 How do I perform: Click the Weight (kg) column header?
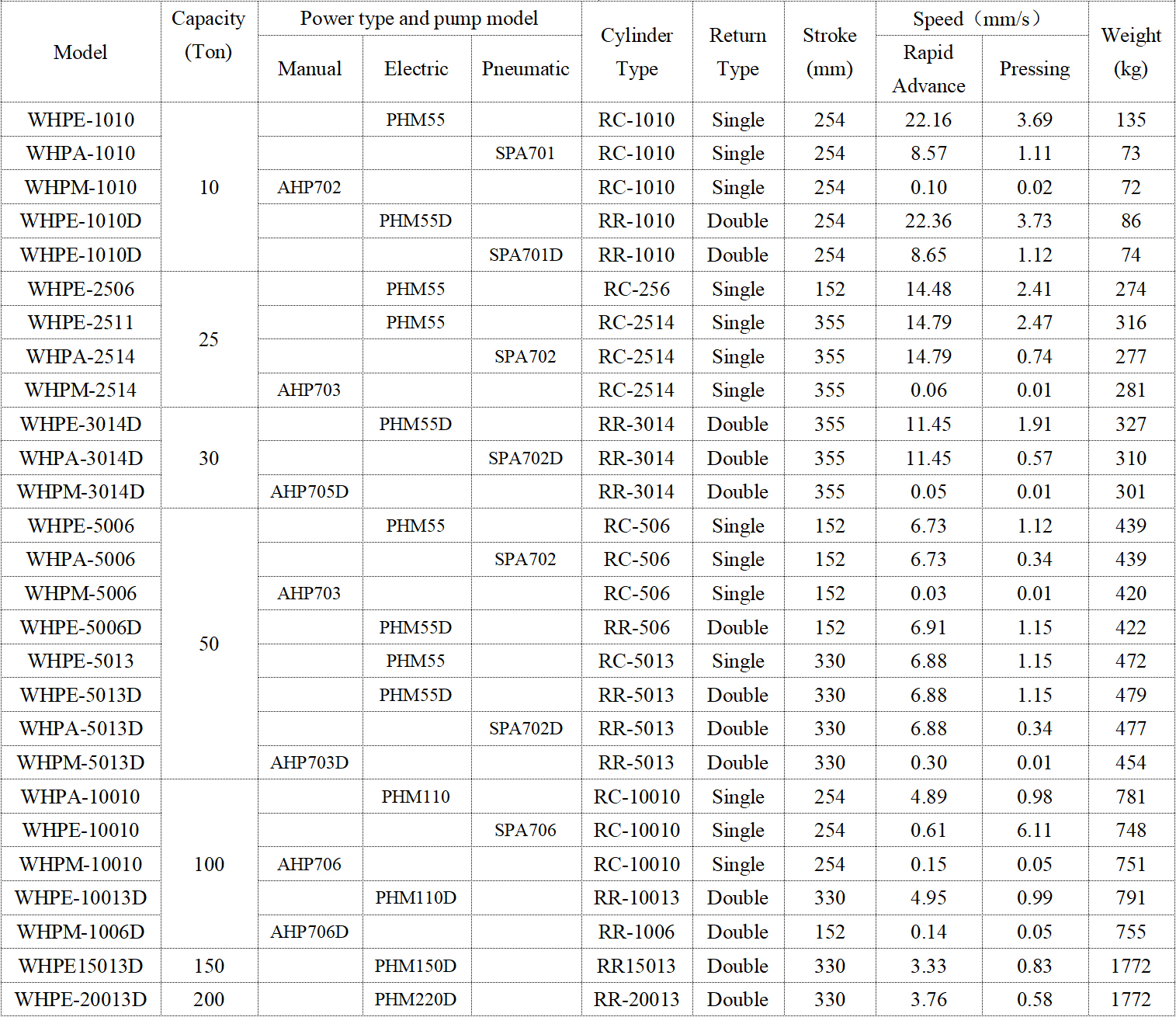click(x=1130, y=52)
